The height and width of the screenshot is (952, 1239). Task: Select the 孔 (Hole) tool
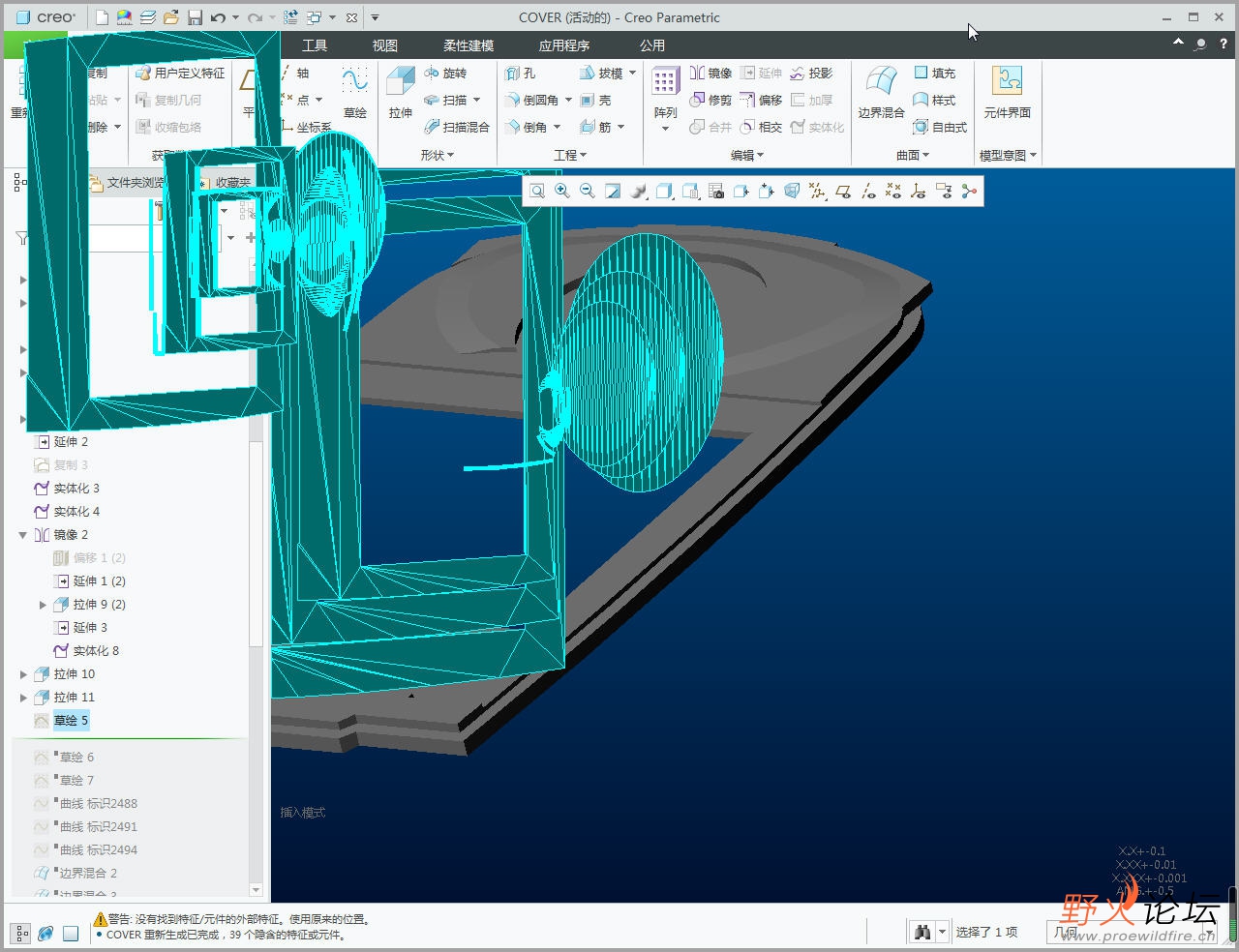point(520,73)
